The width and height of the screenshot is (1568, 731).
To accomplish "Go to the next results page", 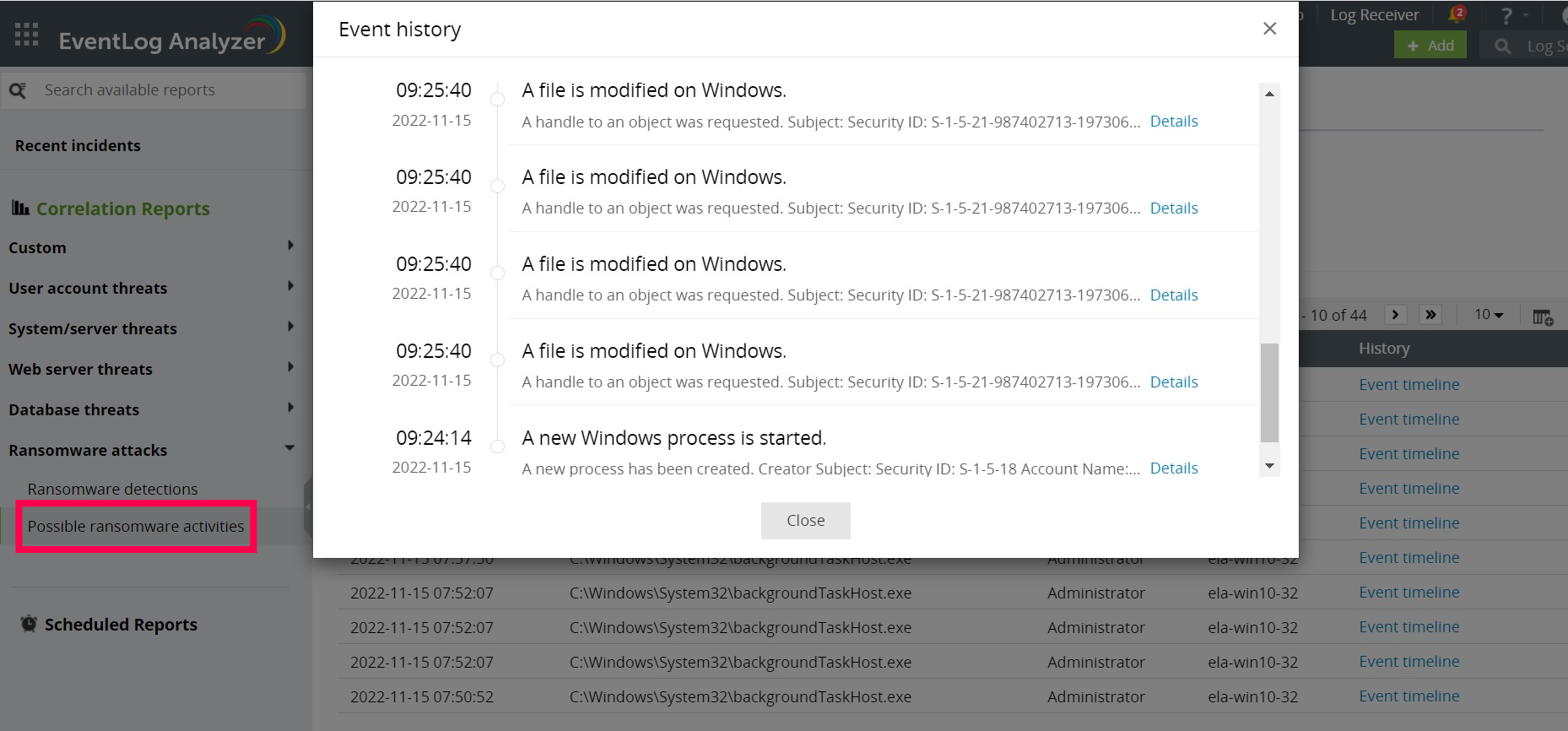I will coord(1396,315).
